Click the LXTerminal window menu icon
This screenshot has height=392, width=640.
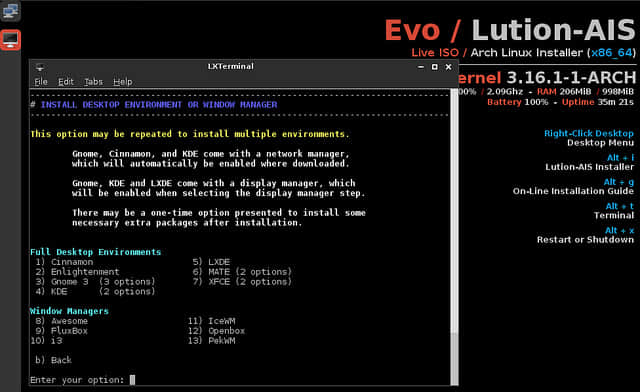tap(40, 67)
